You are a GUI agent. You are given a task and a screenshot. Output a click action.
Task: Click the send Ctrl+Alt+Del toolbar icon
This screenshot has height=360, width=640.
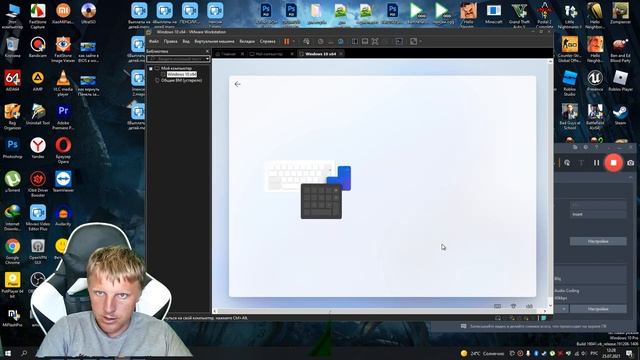306,41
